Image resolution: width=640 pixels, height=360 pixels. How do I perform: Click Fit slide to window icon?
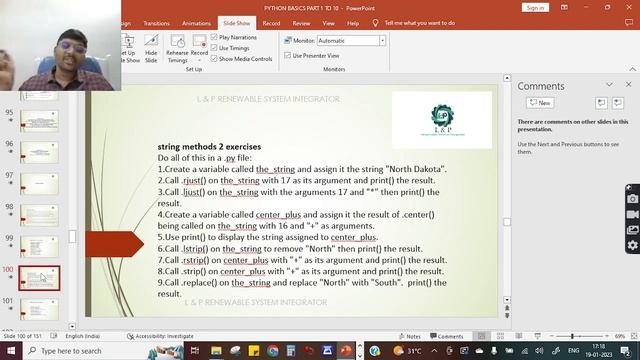pyautogui.click(x=634, y=336)
